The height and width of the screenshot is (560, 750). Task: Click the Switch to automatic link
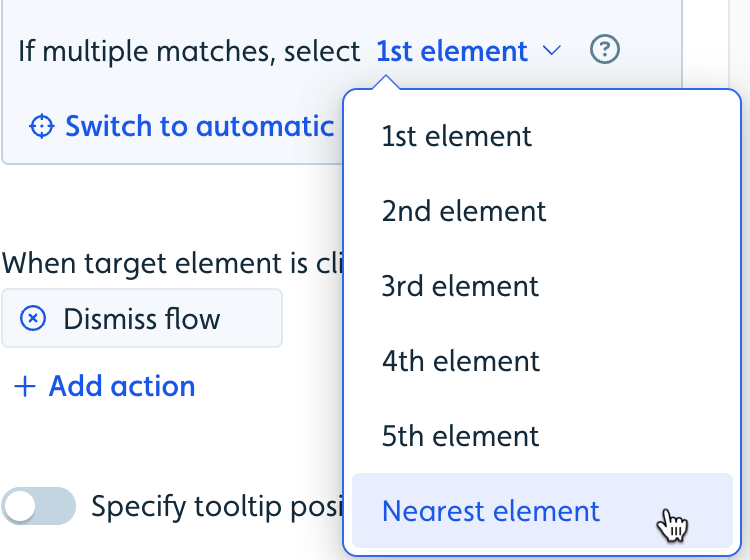click(199, 126)
